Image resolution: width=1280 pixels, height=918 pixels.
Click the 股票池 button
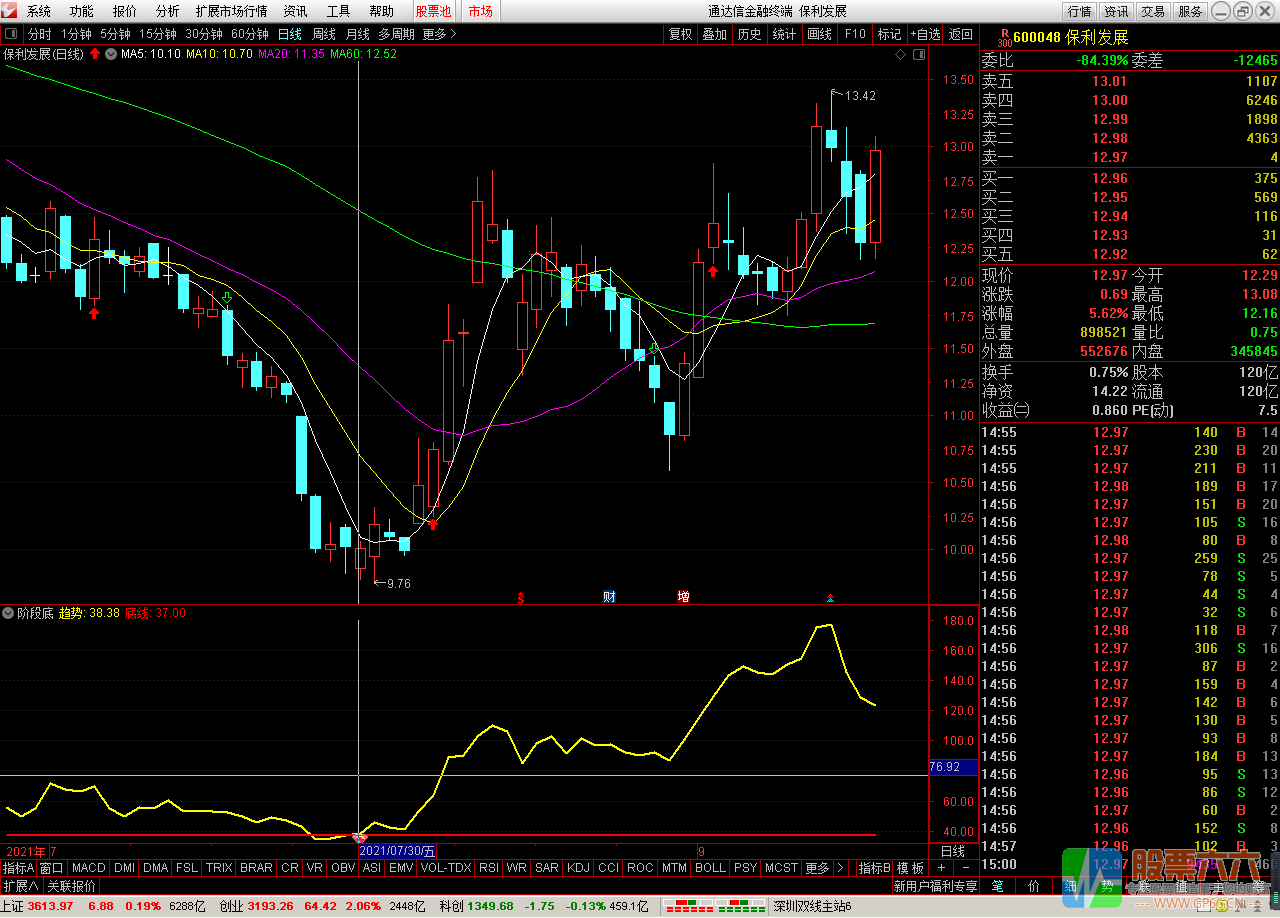tap(433, 12)
